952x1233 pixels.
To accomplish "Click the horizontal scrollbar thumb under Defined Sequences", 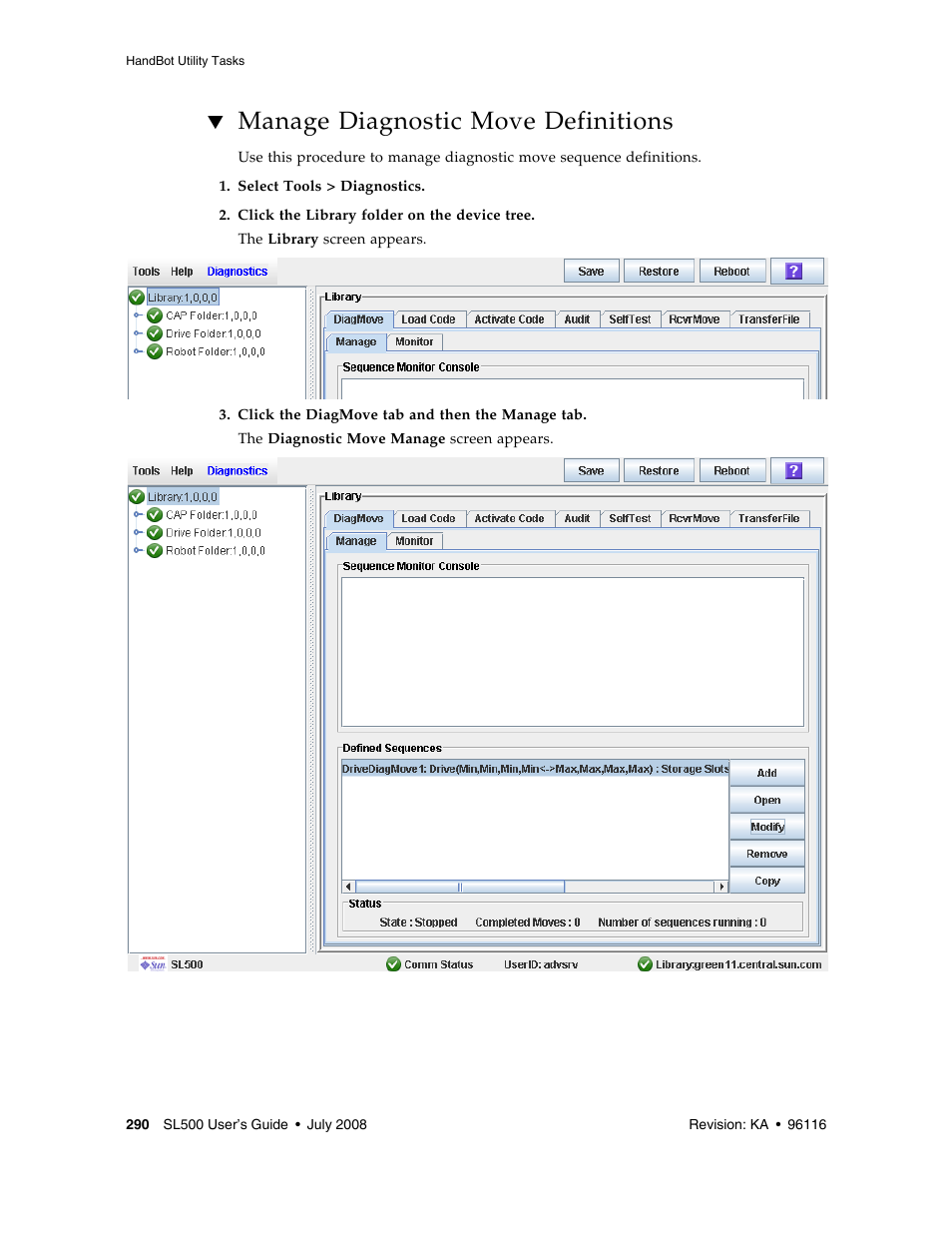I will pyautogui.click(x=460, y=887).
